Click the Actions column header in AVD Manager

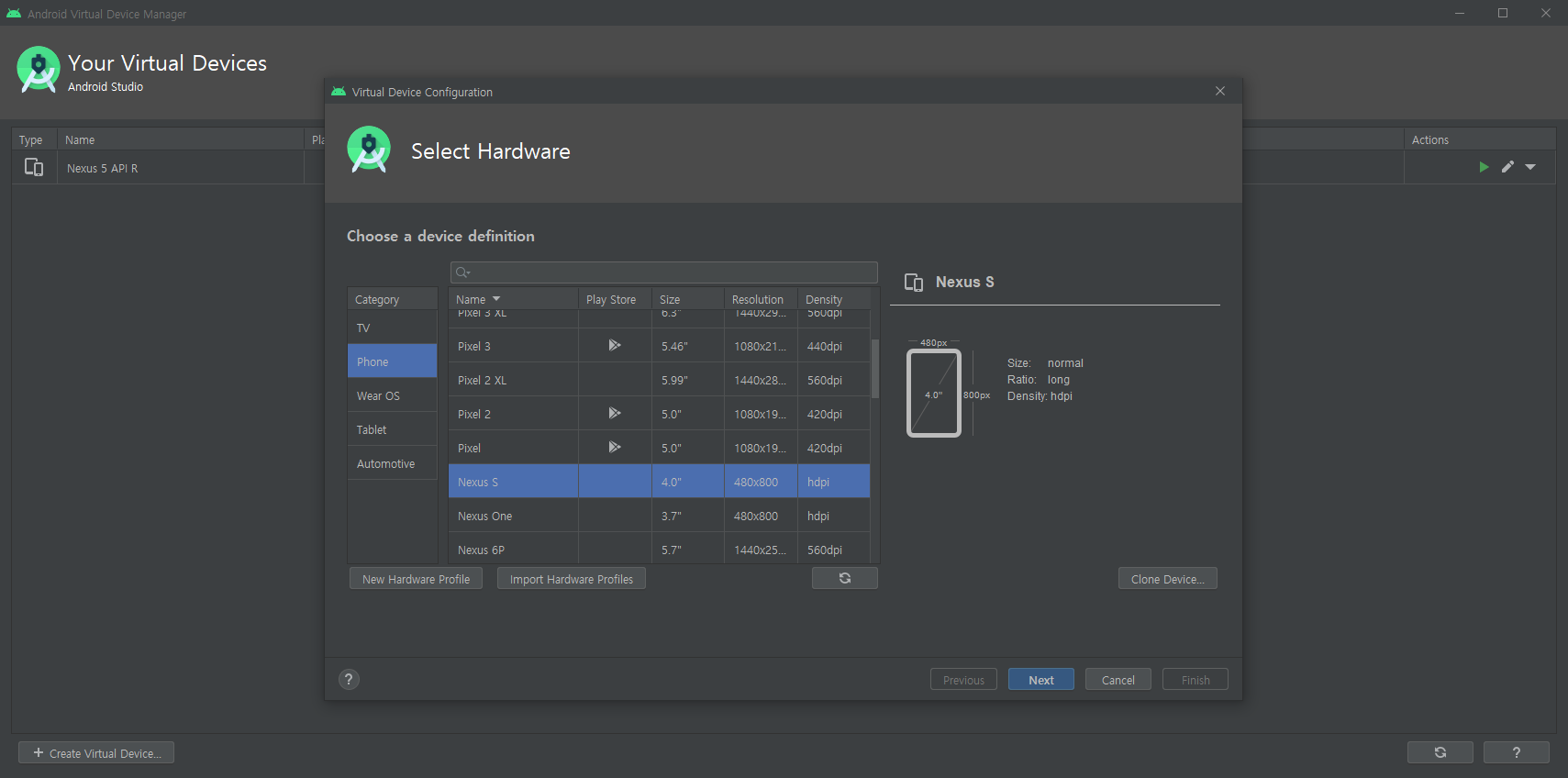(x=1480, y=139)
